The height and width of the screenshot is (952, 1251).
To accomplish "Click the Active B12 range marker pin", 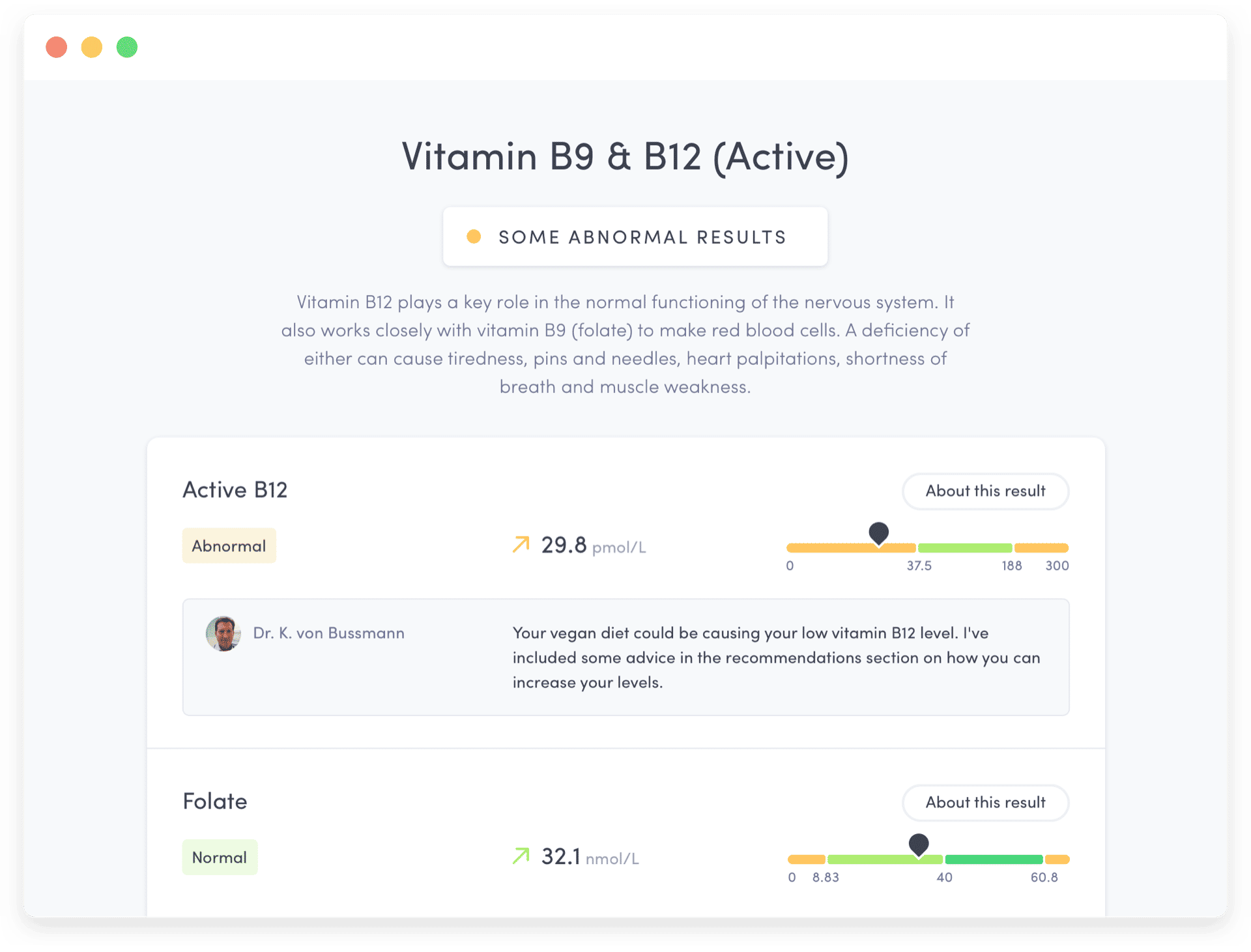I will [878, 532].
